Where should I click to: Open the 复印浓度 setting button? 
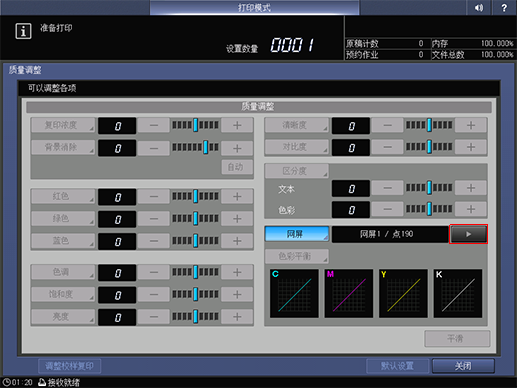tap(63, 125)
